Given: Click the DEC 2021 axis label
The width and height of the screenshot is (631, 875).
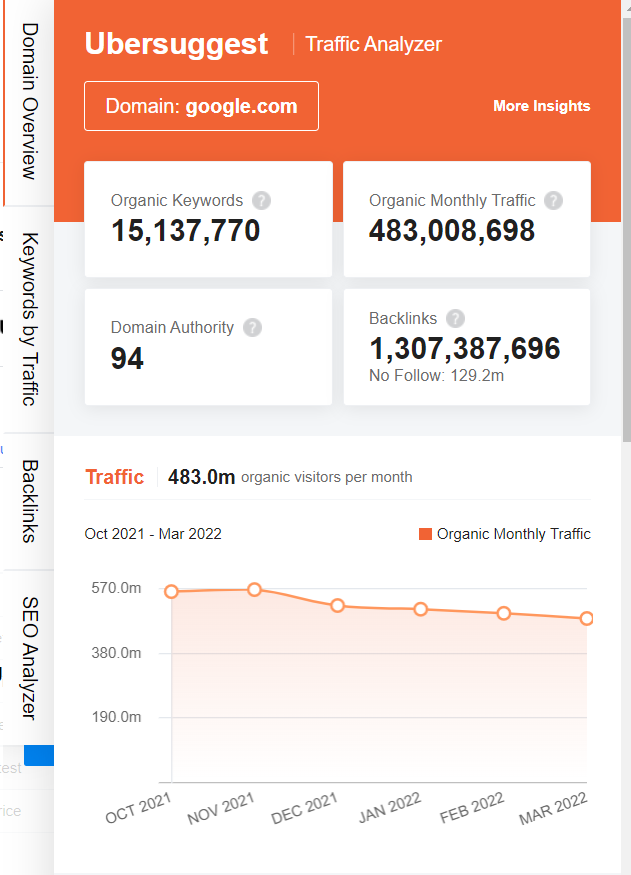Looking at the screenshot, I should pos(304,808).
